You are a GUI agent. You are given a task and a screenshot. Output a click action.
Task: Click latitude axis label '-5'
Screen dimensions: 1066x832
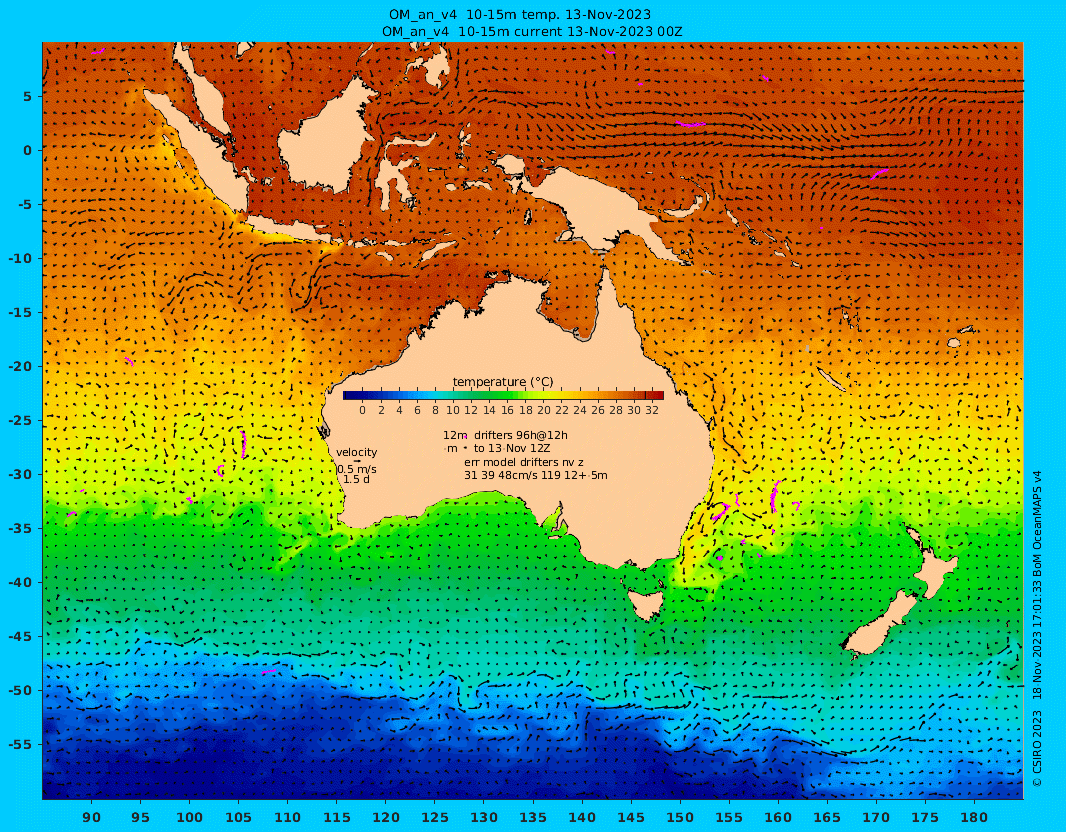[x=24, y=205]
